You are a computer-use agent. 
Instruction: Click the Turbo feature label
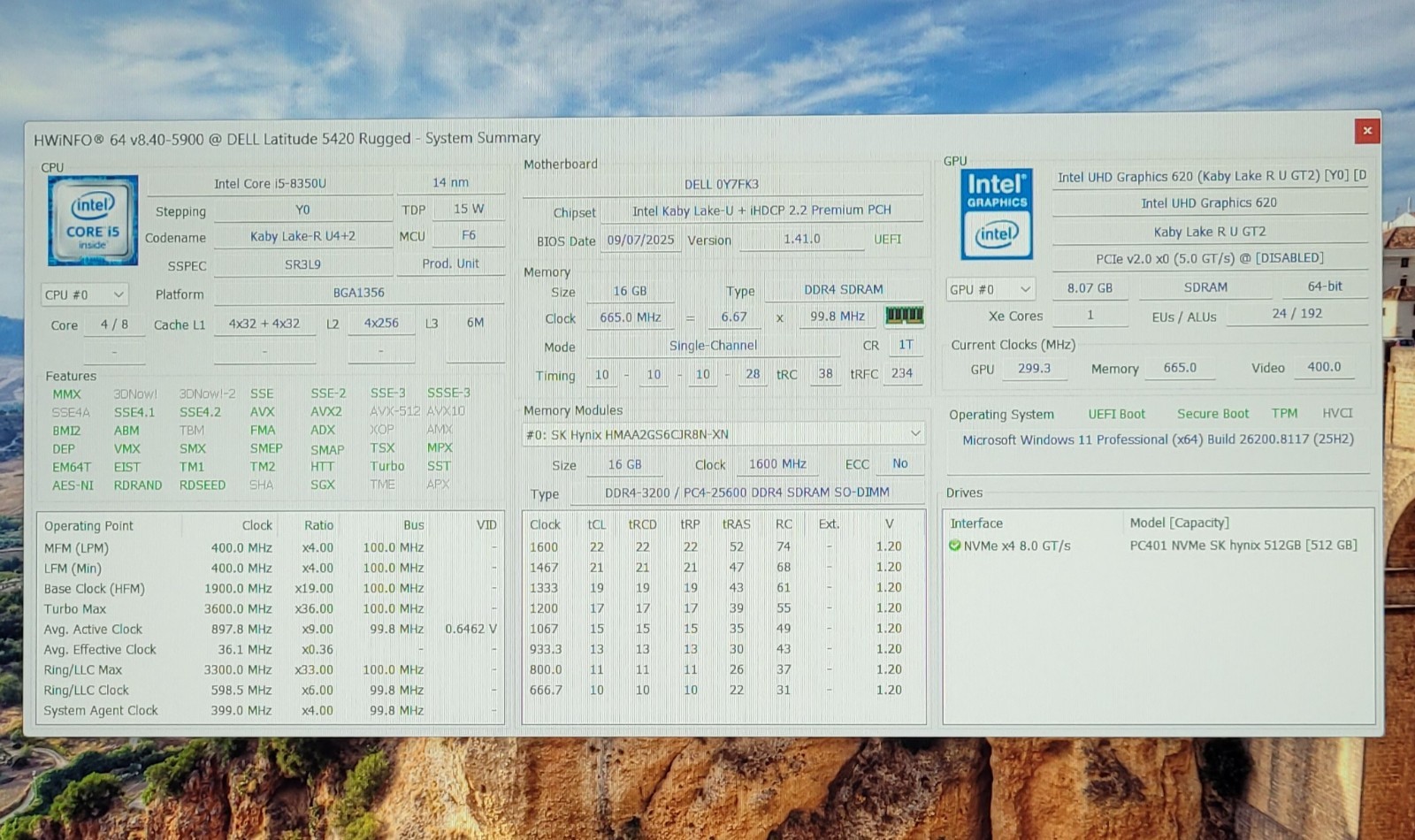[x=387, y=466]
